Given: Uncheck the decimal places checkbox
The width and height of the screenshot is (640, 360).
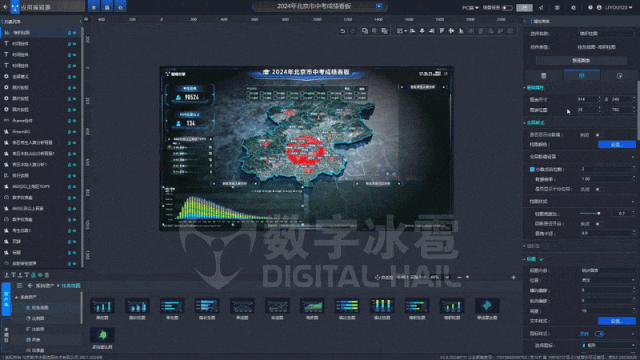Looking at the screenshot, I should pyautogui.click(x=532, y=169).
